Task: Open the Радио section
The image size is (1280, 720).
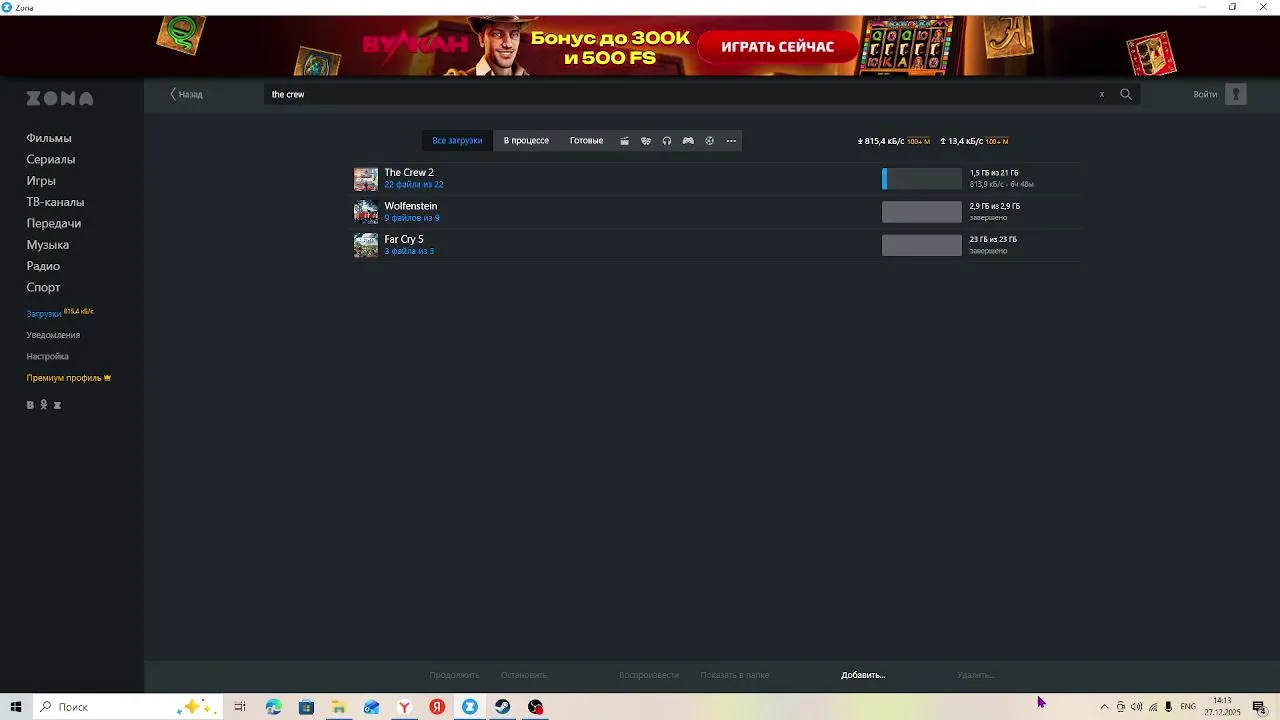Action: point(43,266)
